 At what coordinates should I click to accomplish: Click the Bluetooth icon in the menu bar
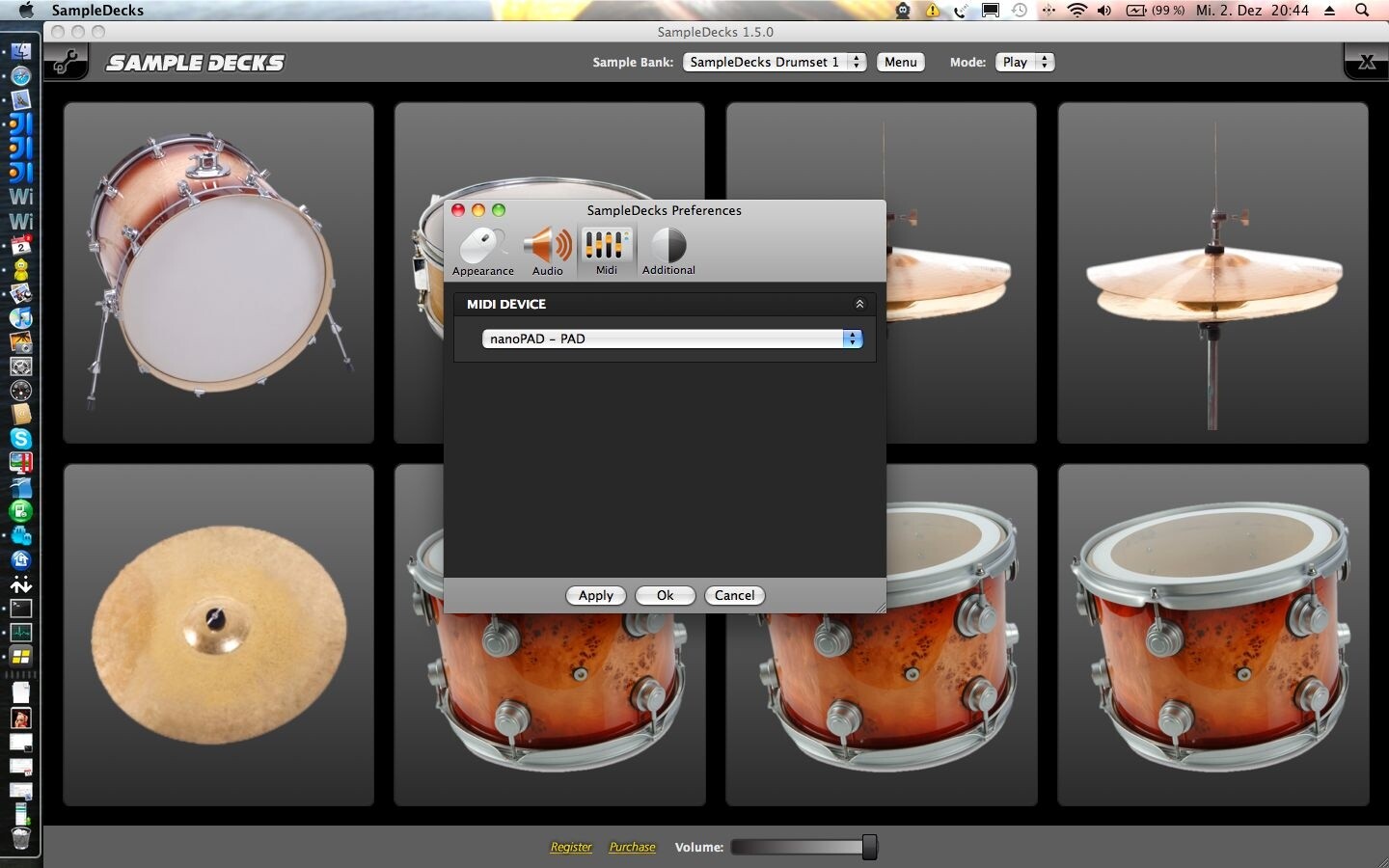click(x=1050, y=12)
